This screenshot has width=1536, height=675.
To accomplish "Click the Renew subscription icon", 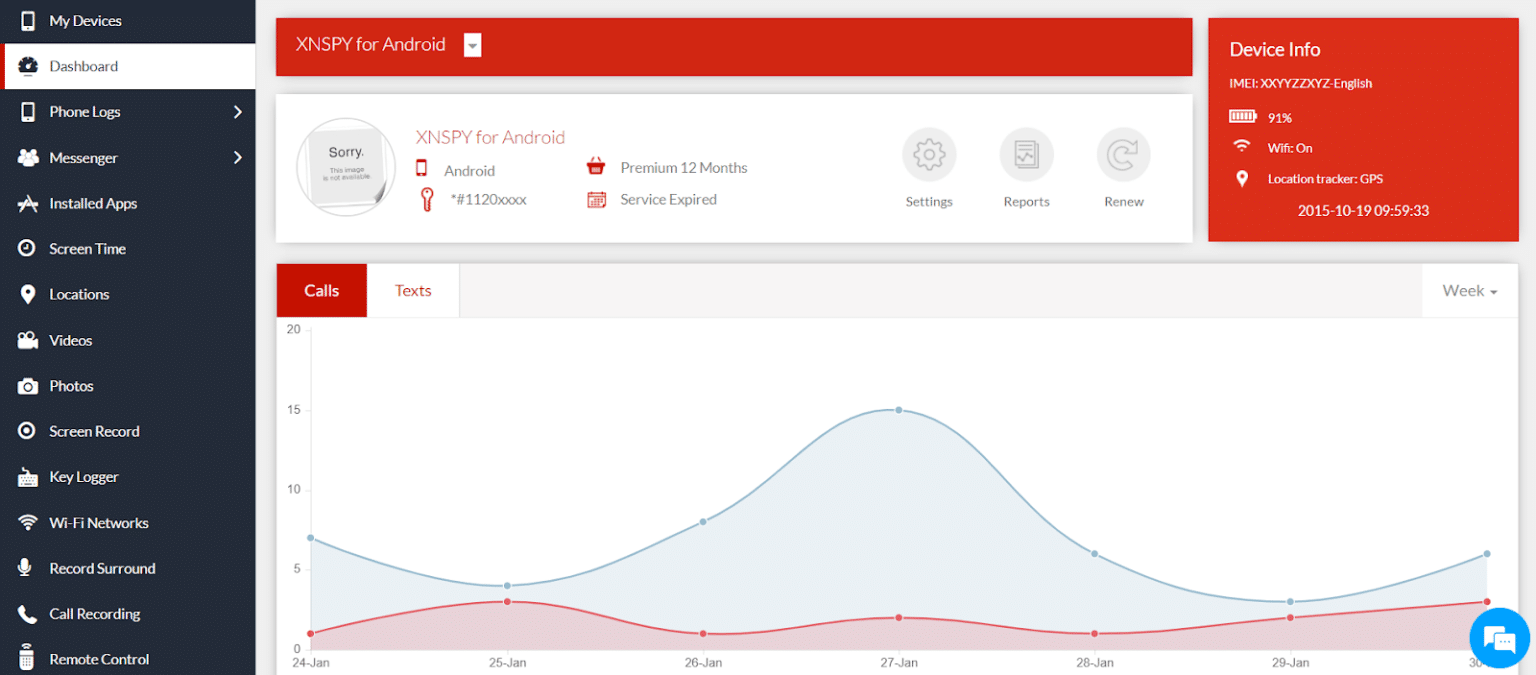I will (1123, 155).
